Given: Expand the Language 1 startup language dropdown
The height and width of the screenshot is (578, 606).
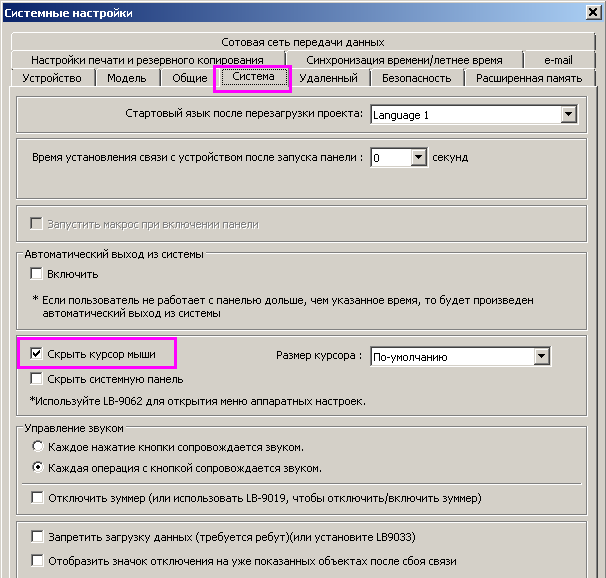Looking at the screenshot, I should coord(569,114).
